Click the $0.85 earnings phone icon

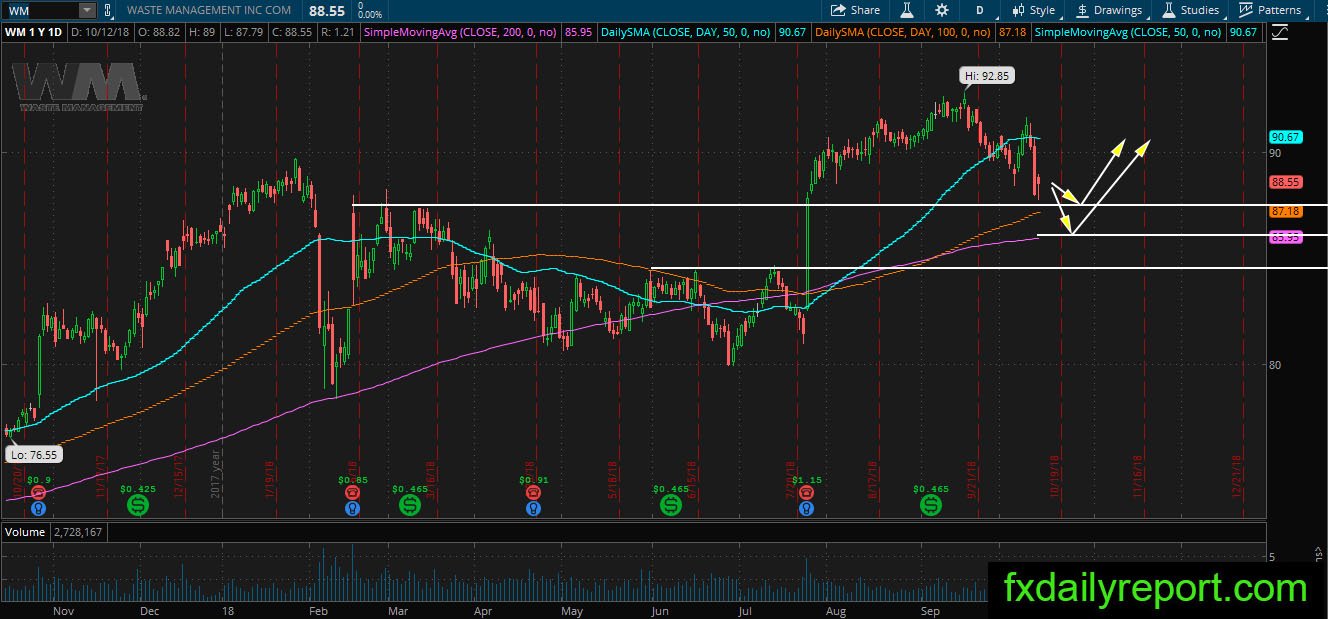(x=353, y=493)
